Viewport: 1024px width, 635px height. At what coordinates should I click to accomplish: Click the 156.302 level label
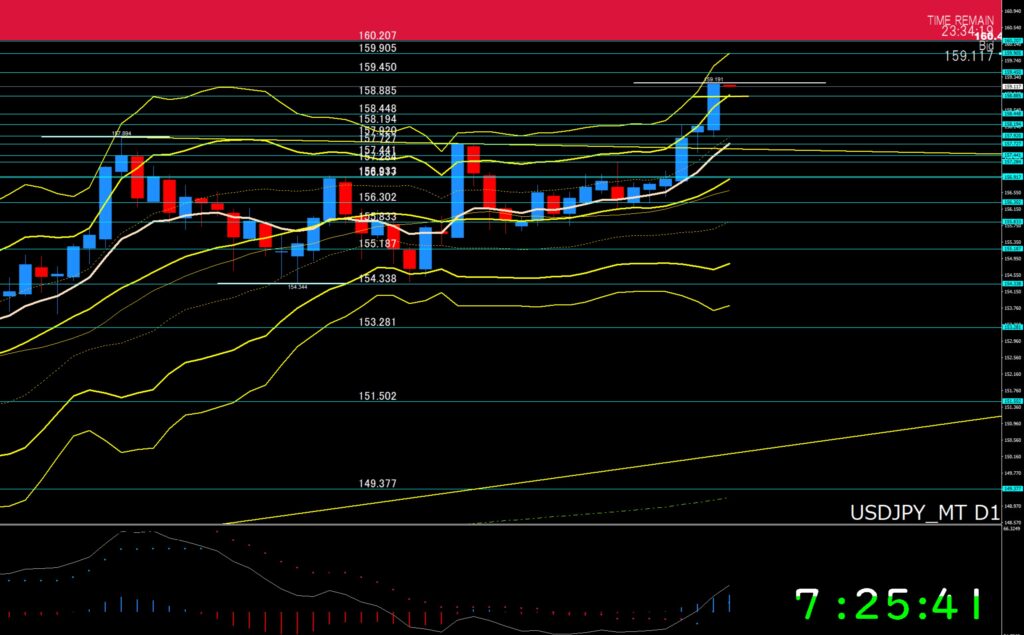point(378,197)
